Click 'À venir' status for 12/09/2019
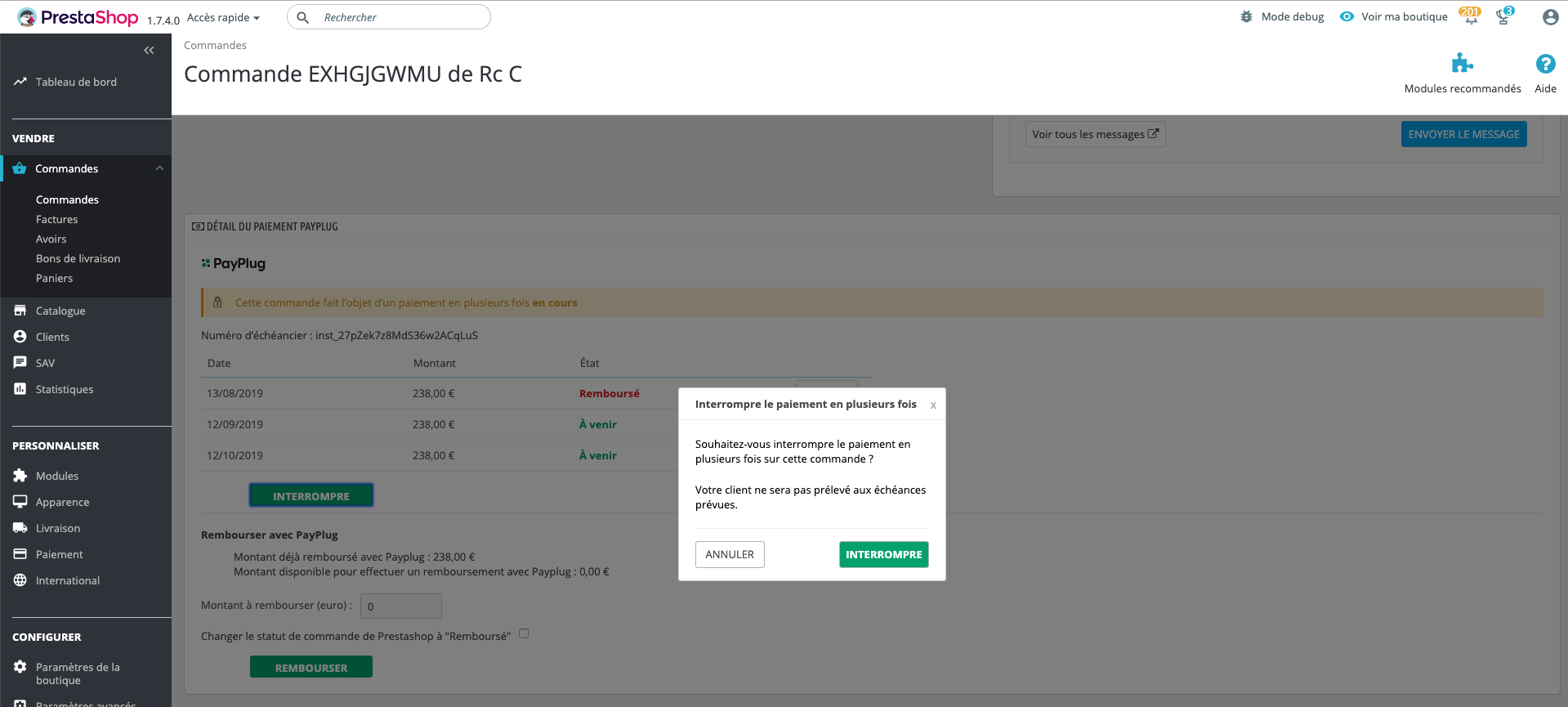 (x=598, y=424)
